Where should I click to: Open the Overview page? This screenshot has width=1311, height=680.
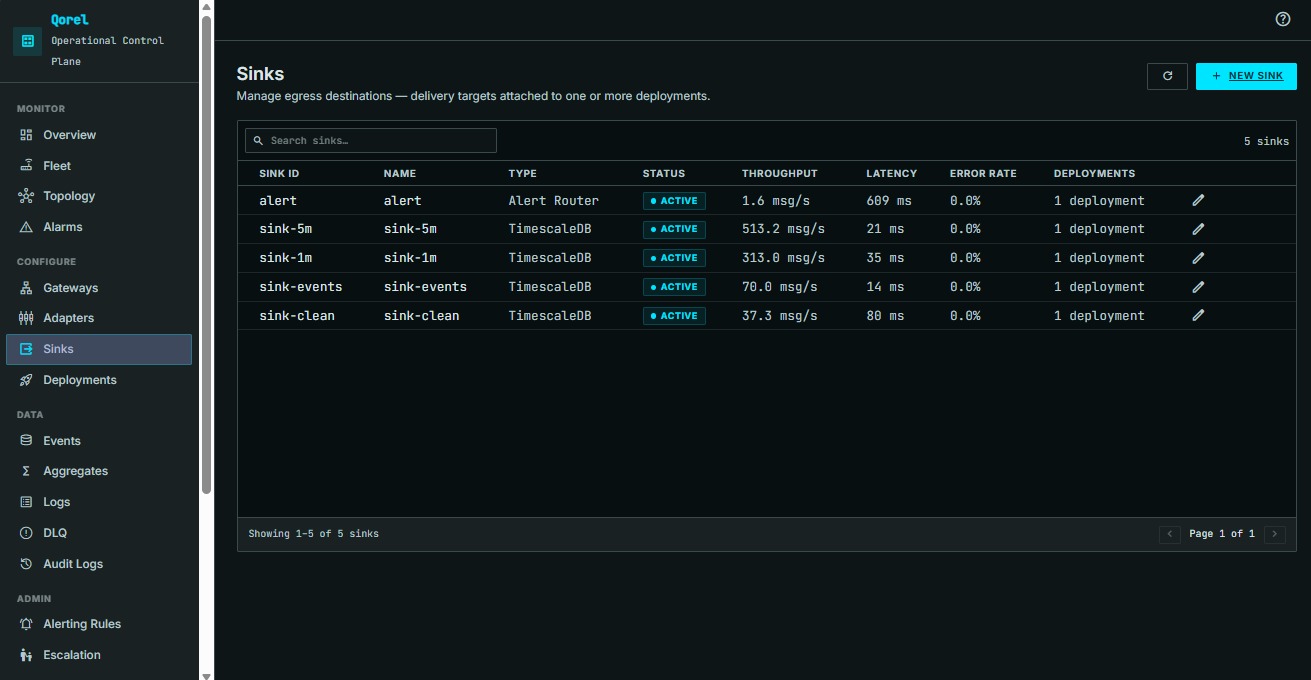coord(99,135)
